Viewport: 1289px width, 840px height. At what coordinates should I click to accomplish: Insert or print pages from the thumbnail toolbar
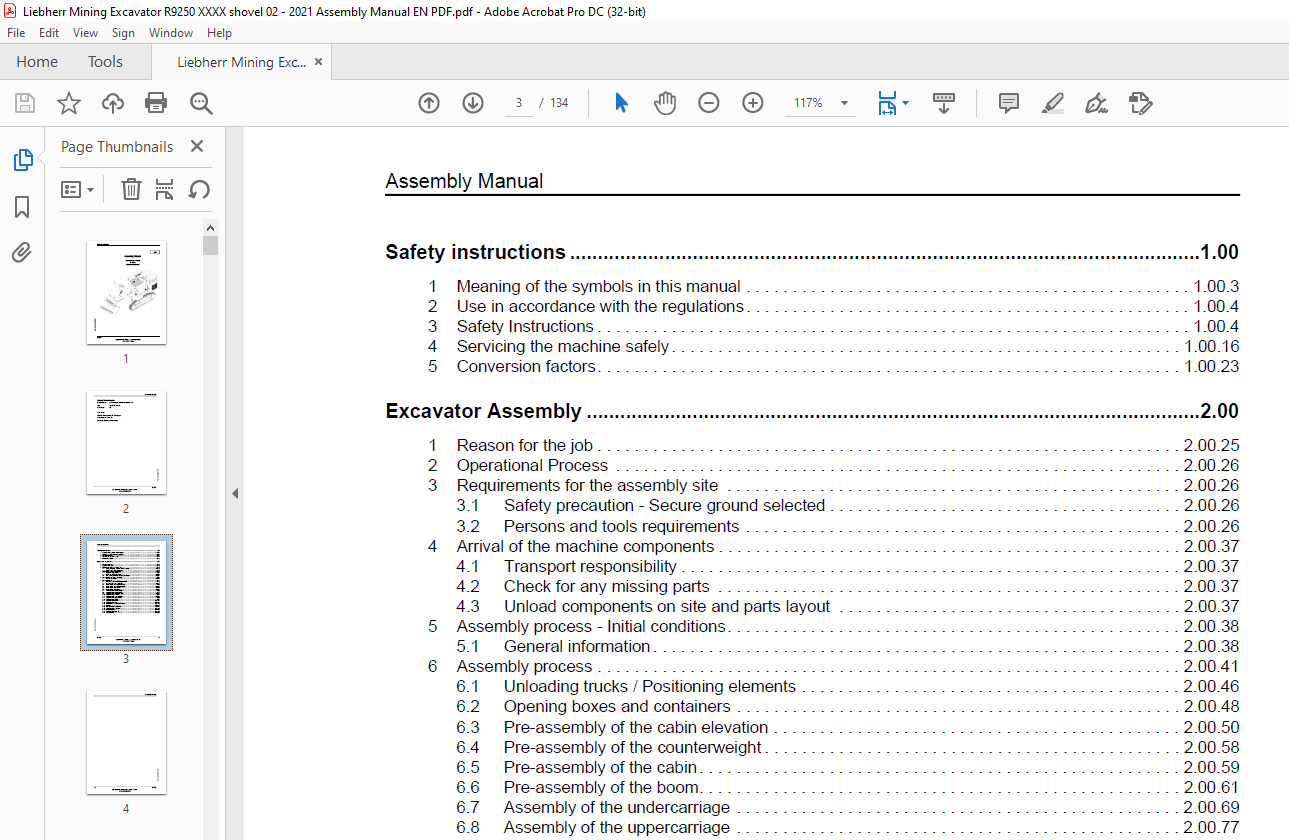165,189
